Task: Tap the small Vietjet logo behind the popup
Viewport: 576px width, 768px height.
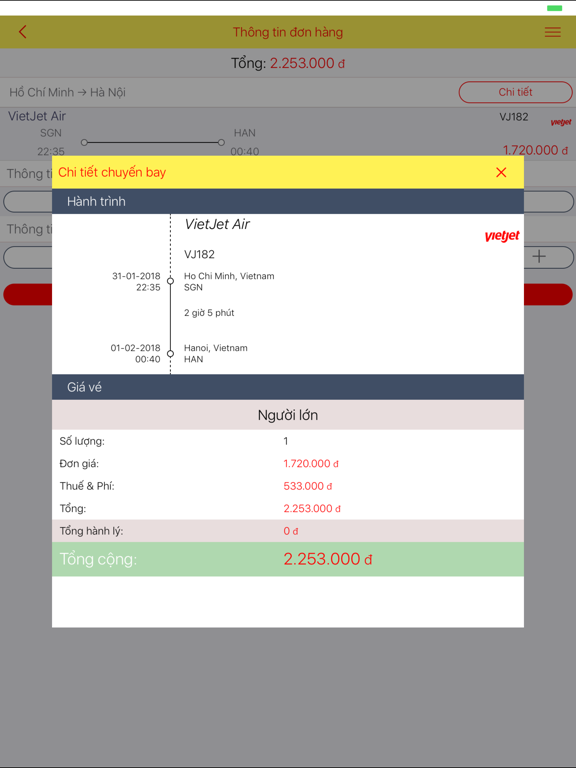Action: (560, 122)
